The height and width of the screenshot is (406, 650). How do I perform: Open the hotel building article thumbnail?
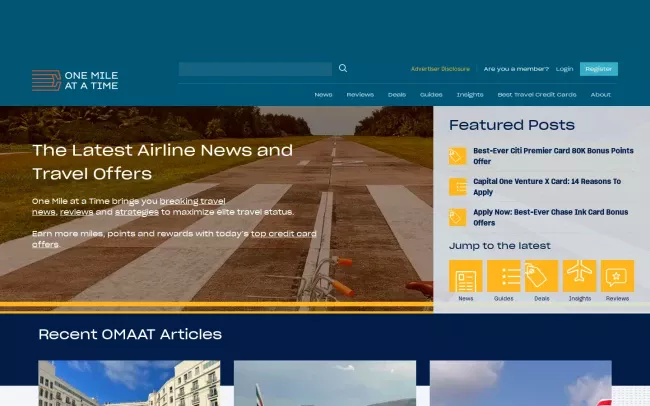tap(129, 383)
